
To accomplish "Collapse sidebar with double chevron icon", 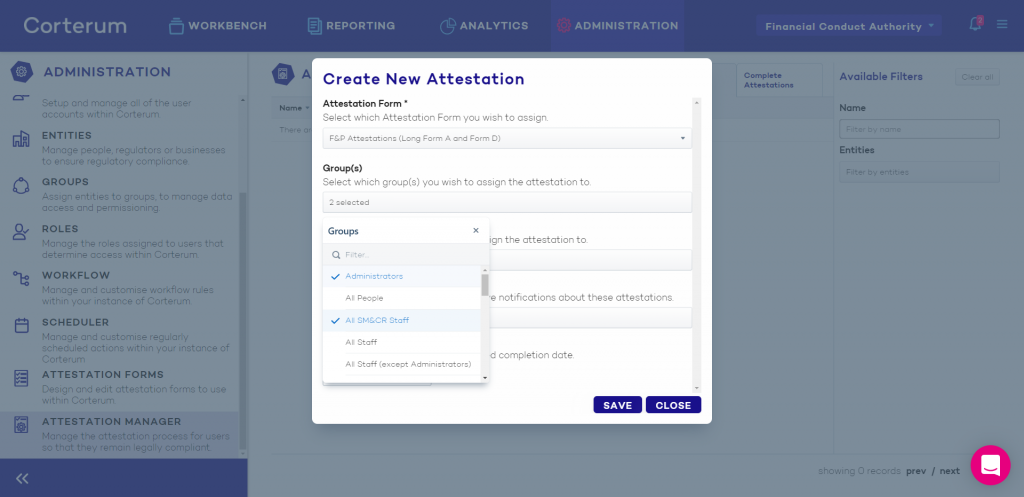I will click(22, 479).
